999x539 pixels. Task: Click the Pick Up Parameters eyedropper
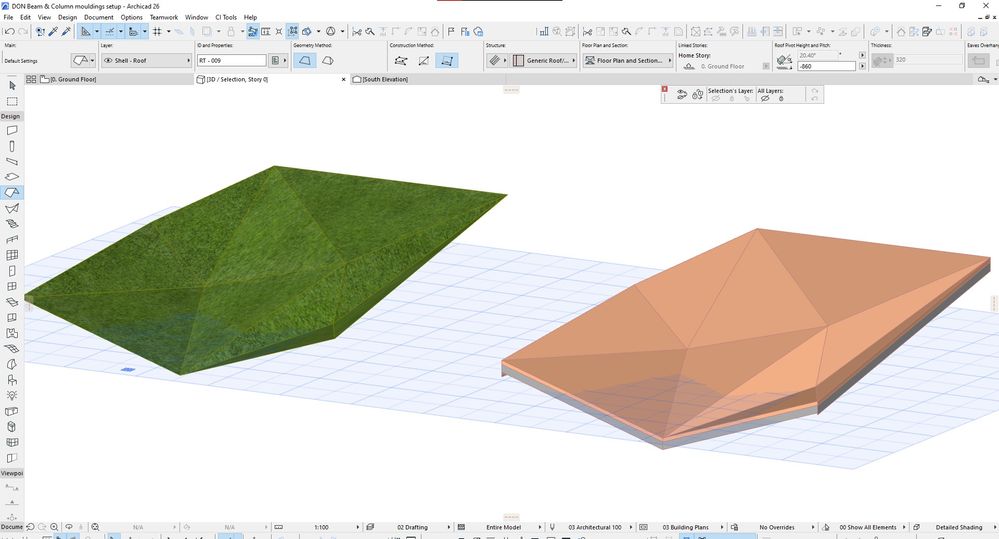click(x=52, y=31)
